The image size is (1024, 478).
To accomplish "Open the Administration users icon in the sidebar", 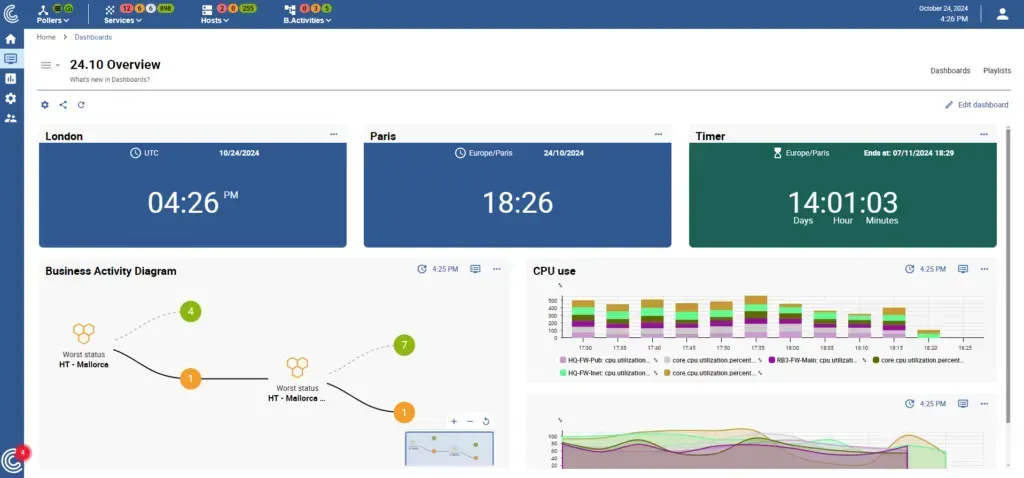I will (10, 118).
